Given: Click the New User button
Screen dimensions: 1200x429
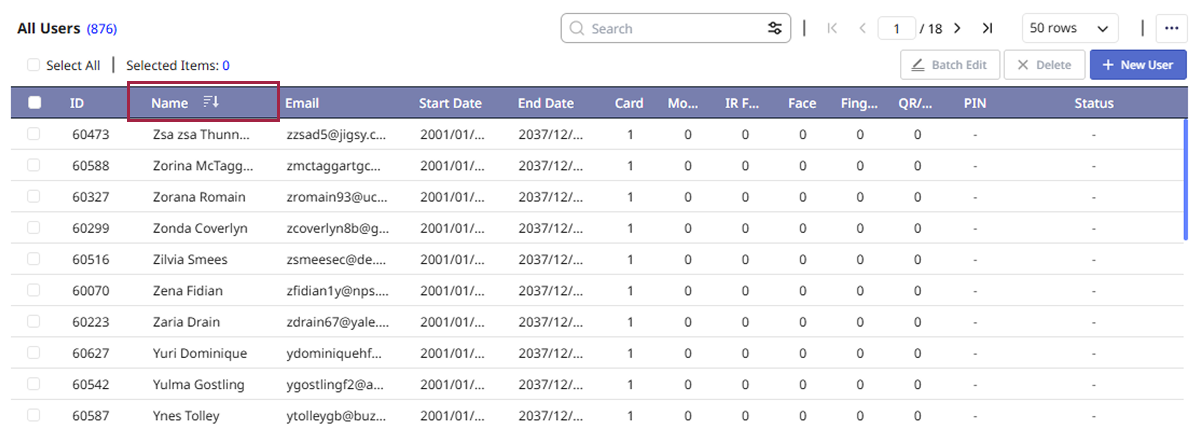Looking at the screenshot, I should pyautogui.click(x=1138, y=65).
